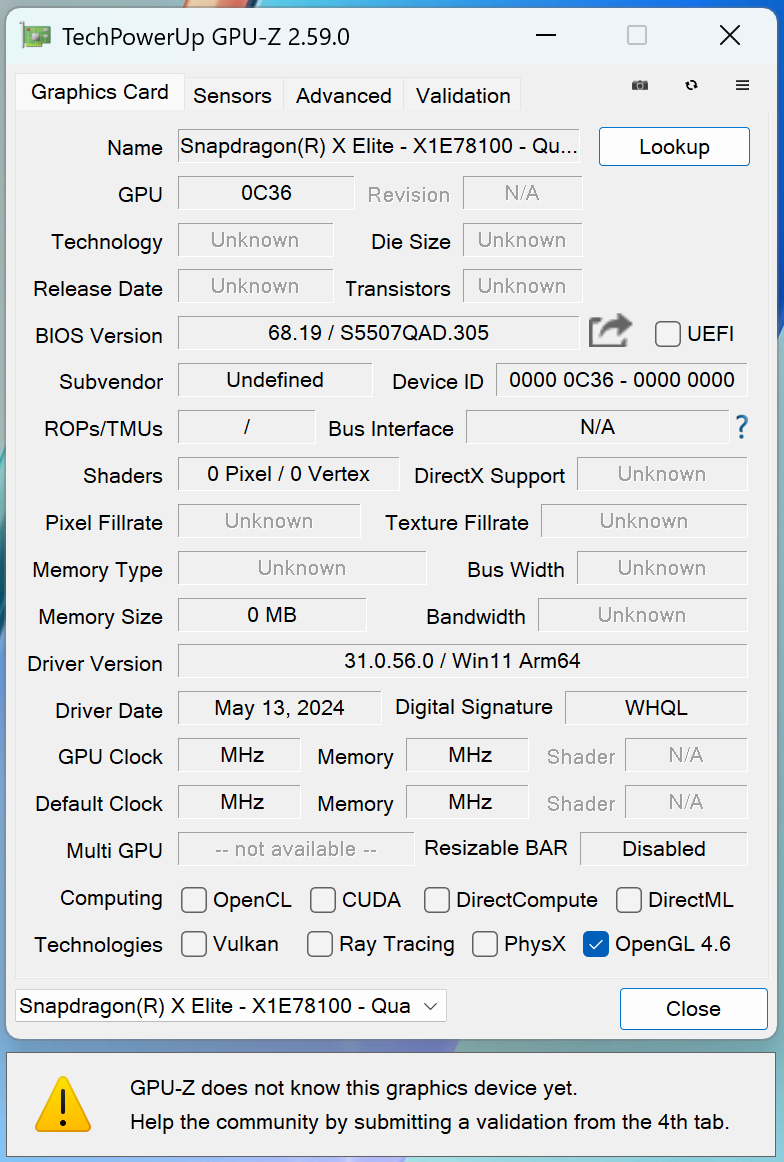
Task: Open the hamburger menu icon
Action: pyautogui.click(x=742, y=86)
